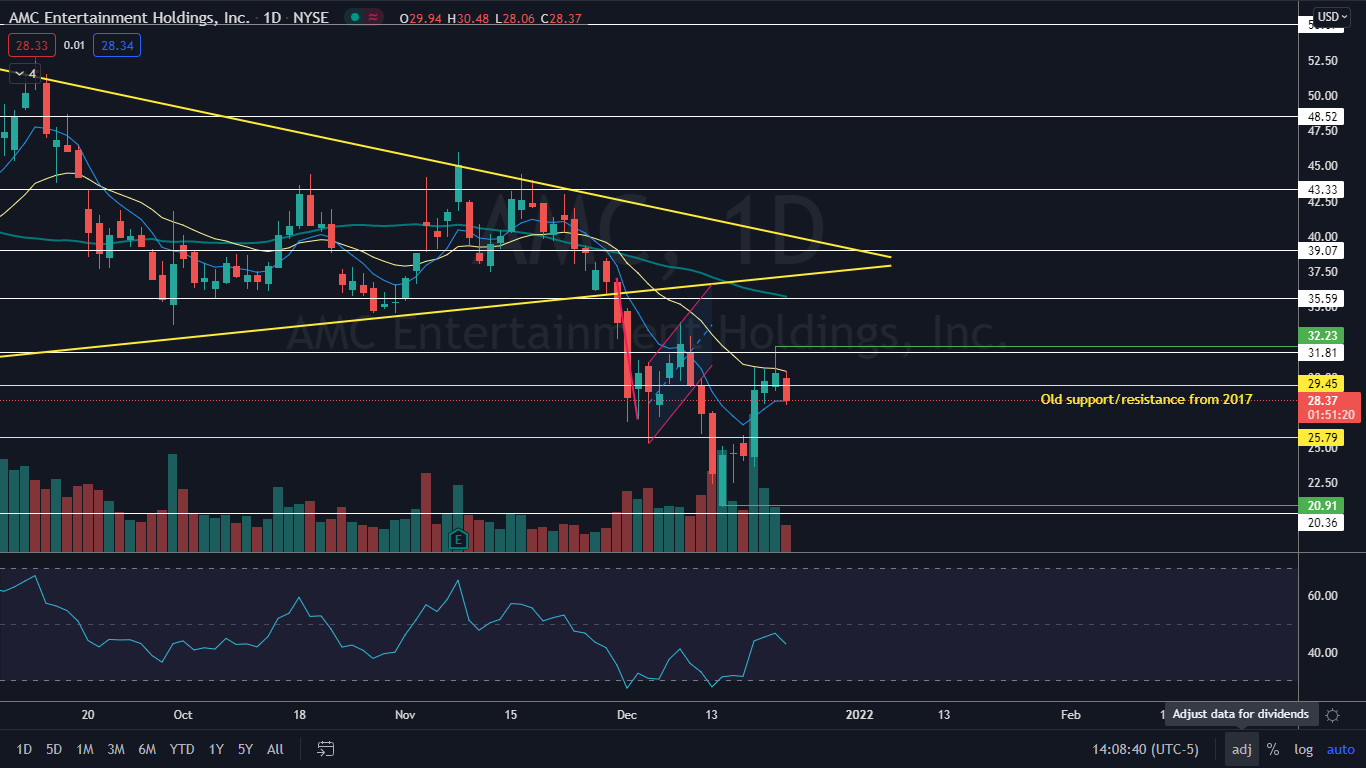Viewport: 1366px width, 768px height.
Task: Click the green market status dot
Action: click(x=355, y=17)
